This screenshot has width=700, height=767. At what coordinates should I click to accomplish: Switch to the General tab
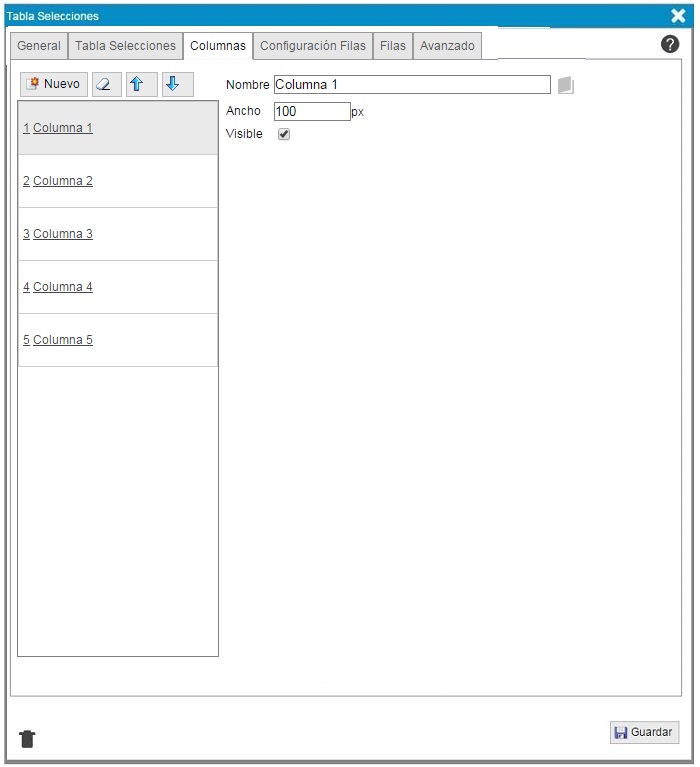click(39, 46)
